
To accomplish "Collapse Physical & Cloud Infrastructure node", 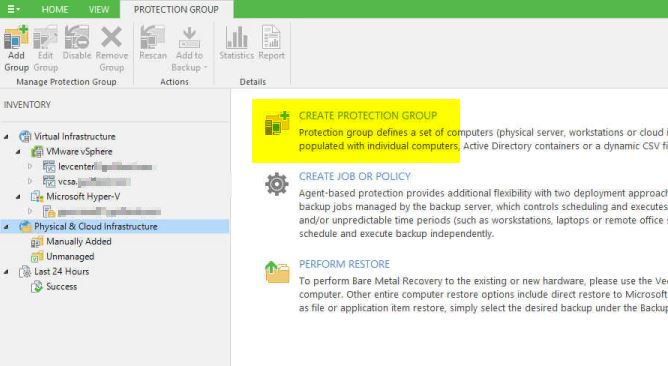I will point(6,227).
